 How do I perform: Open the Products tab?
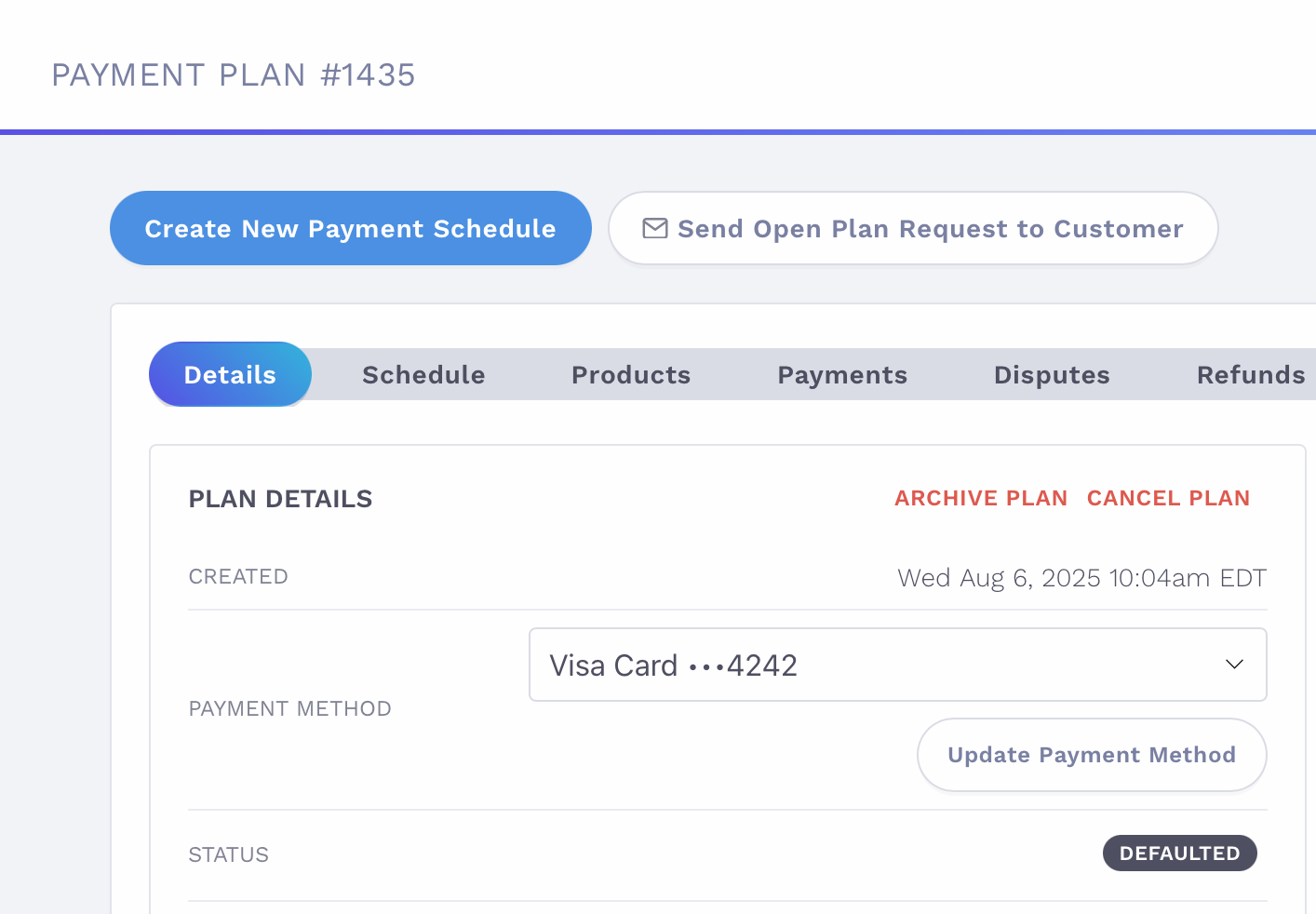pyautogui.click(x=631, y=375)
